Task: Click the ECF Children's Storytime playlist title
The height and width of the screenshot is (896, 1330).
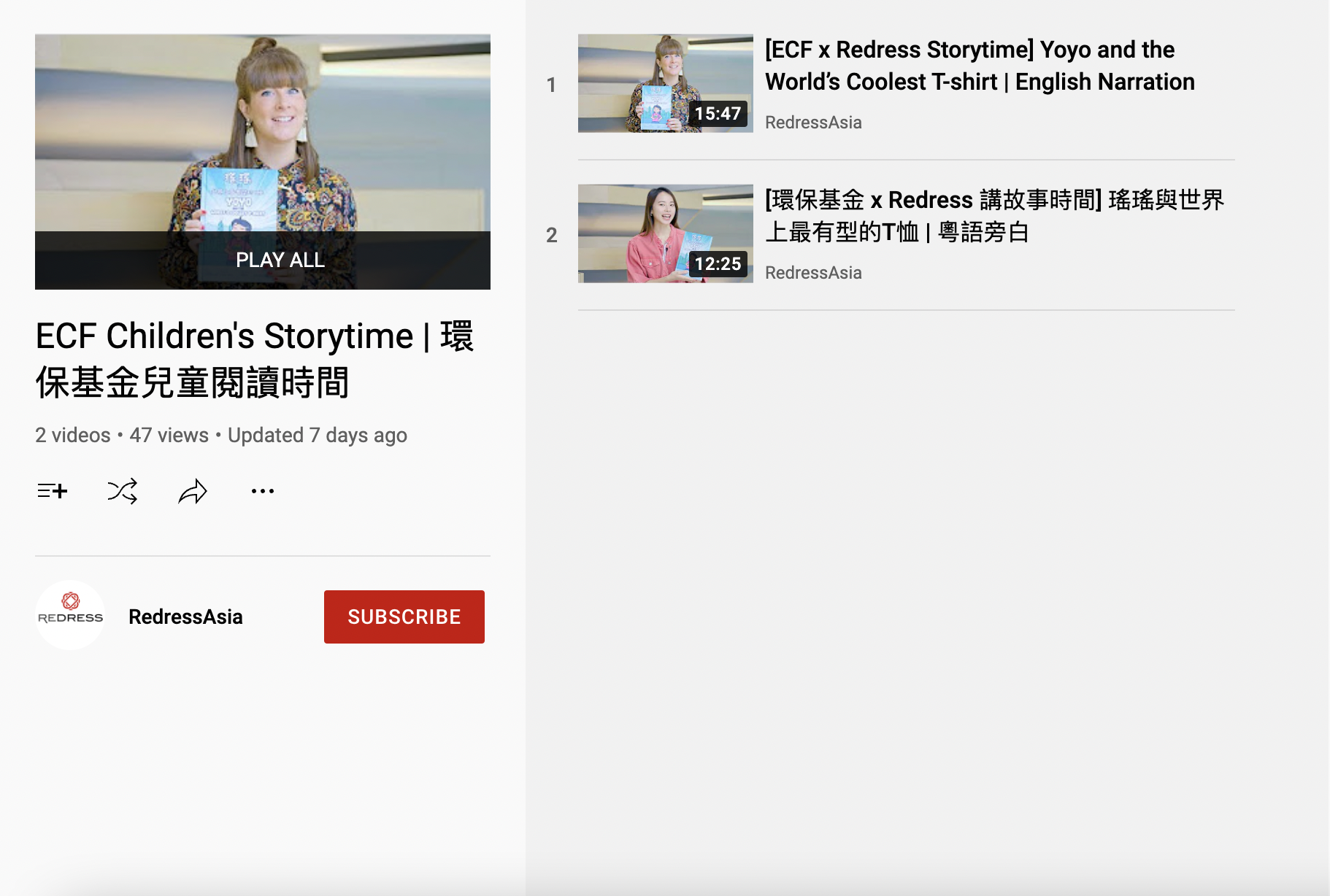Action: [254, 359]
